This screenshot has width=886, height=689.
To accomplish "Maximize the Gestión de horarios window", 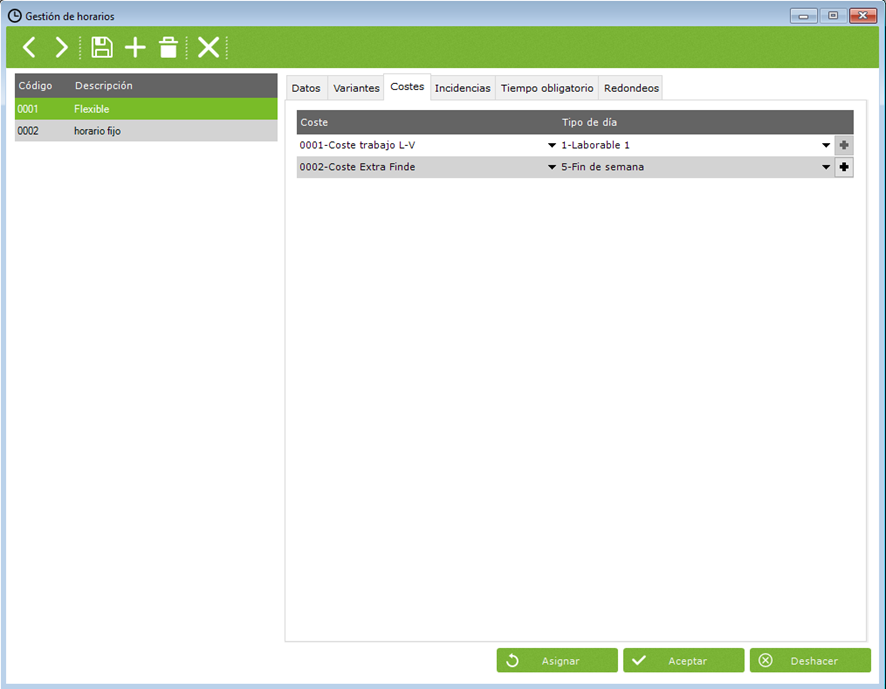I will (833, 16).
